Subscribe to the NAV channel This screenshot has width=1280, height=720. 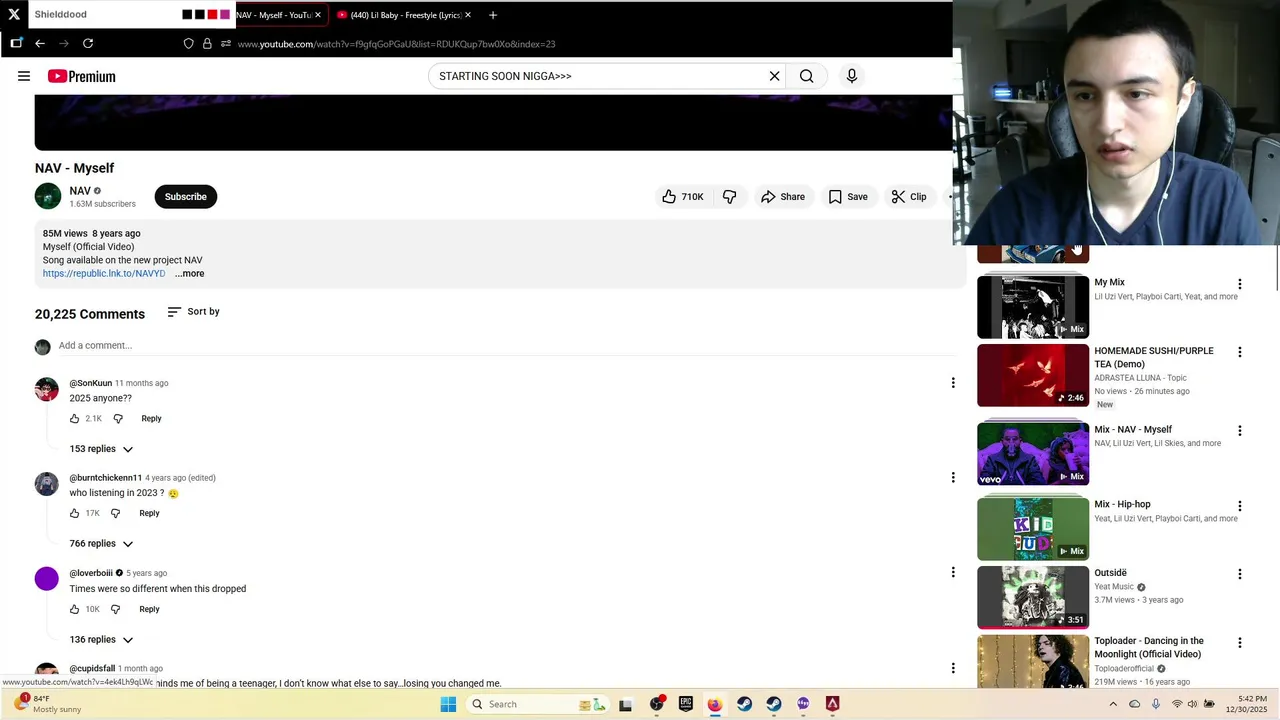[x=186, y=197]
